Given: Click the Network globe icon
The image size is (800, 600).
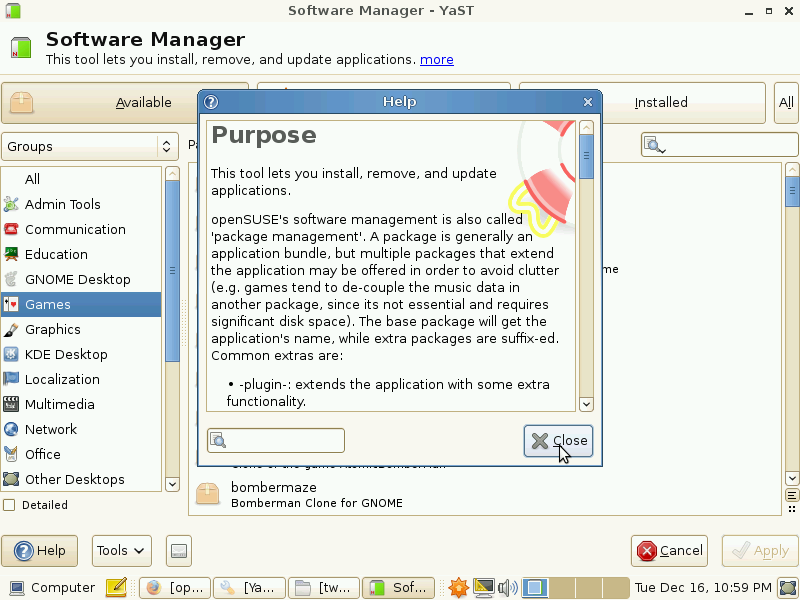Looking at the screenshot, I should pyautogui.click(x=11, y=430).
